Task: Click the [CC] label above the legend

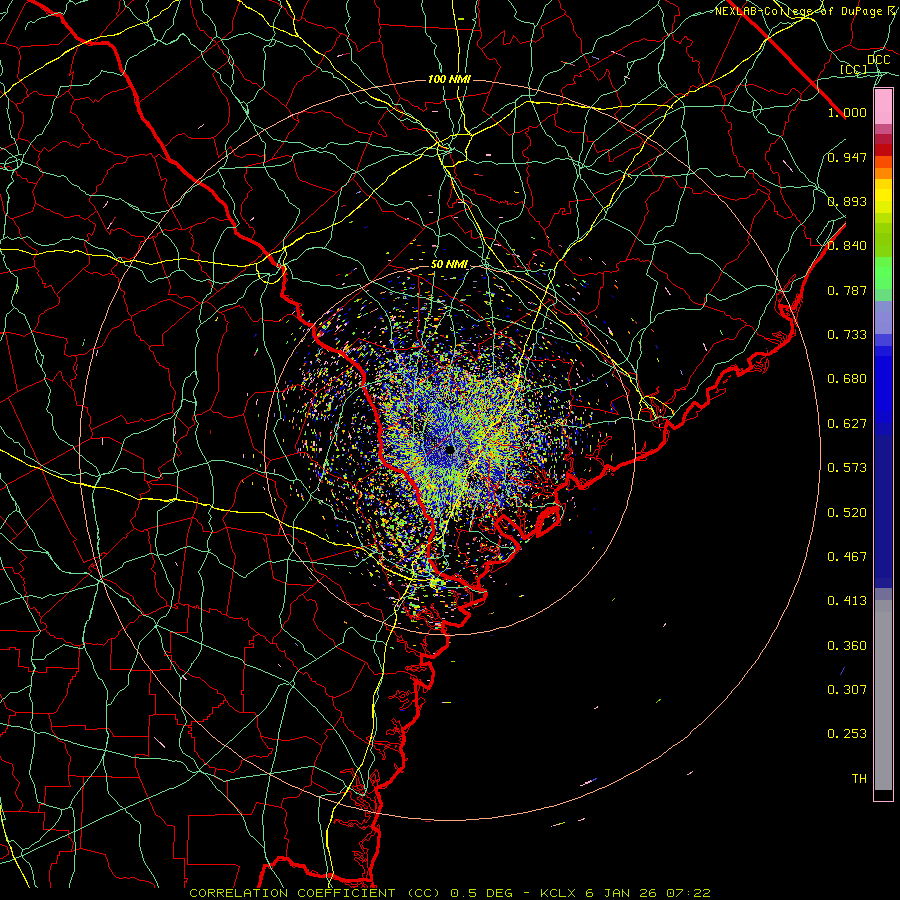Action: [x=854, y=69]
